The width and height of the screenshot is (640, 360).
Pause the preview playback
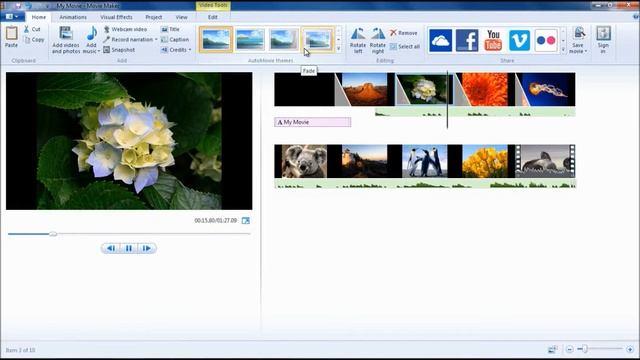point(129,248)
